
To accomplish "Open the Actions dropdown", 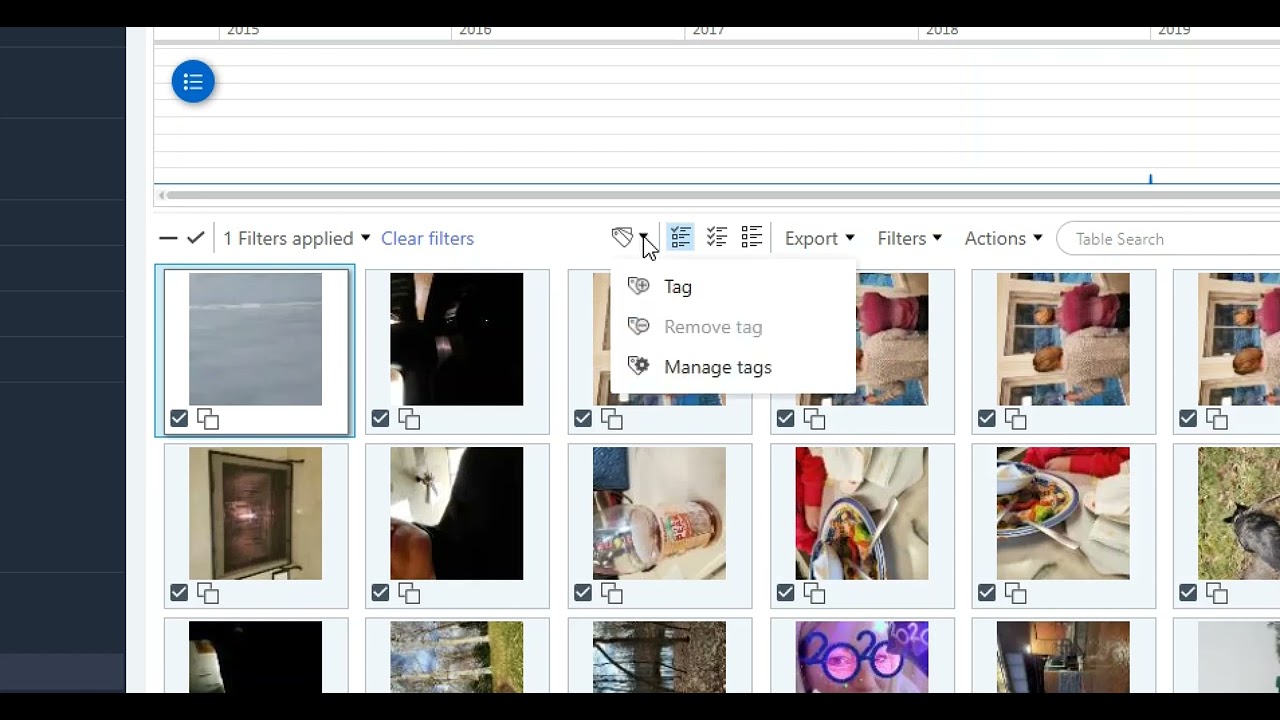I will (1003, 238).
